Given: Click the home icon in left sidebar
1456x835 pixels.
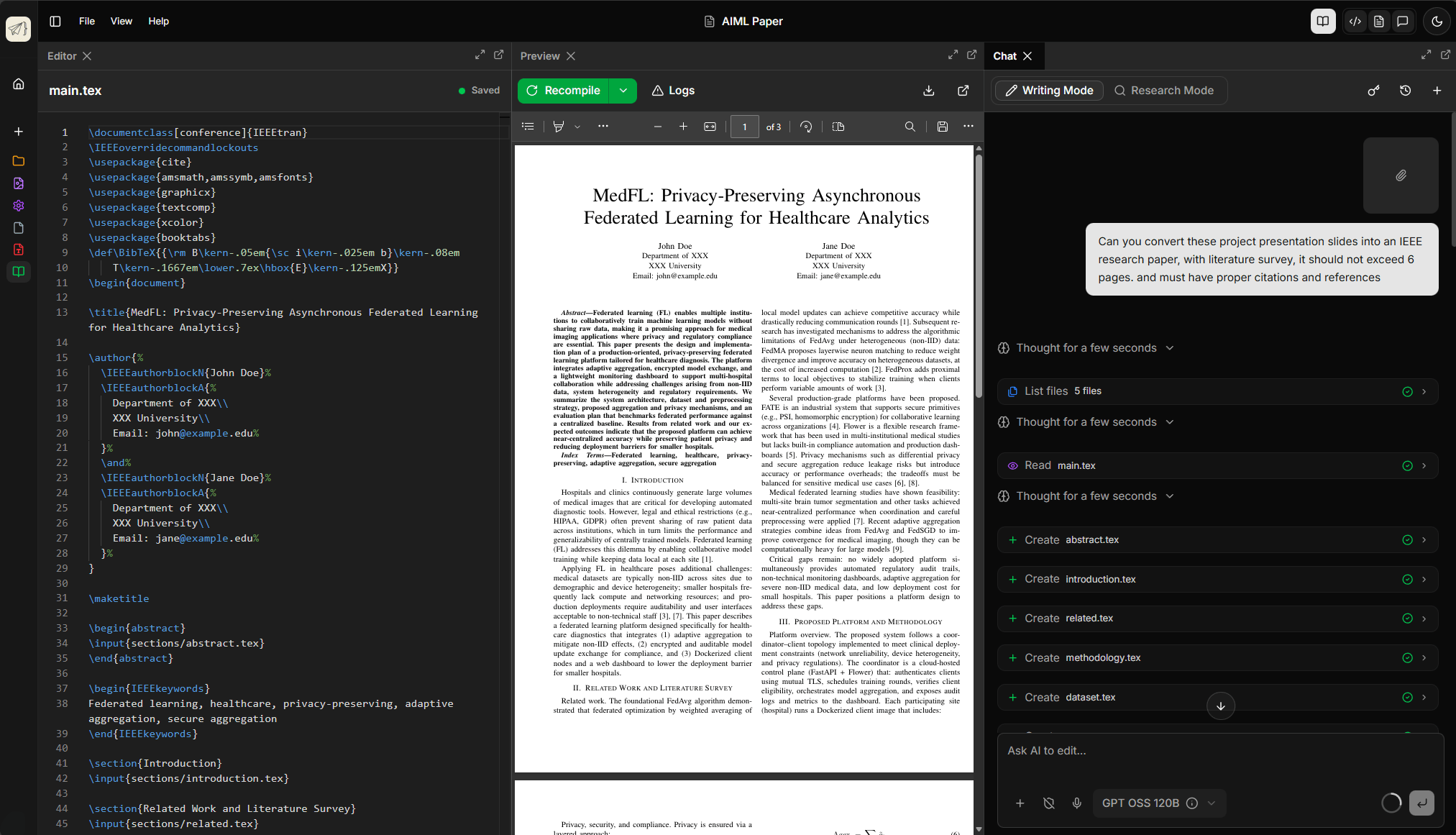Looking at the screenshot, I should tap(19, 84).
